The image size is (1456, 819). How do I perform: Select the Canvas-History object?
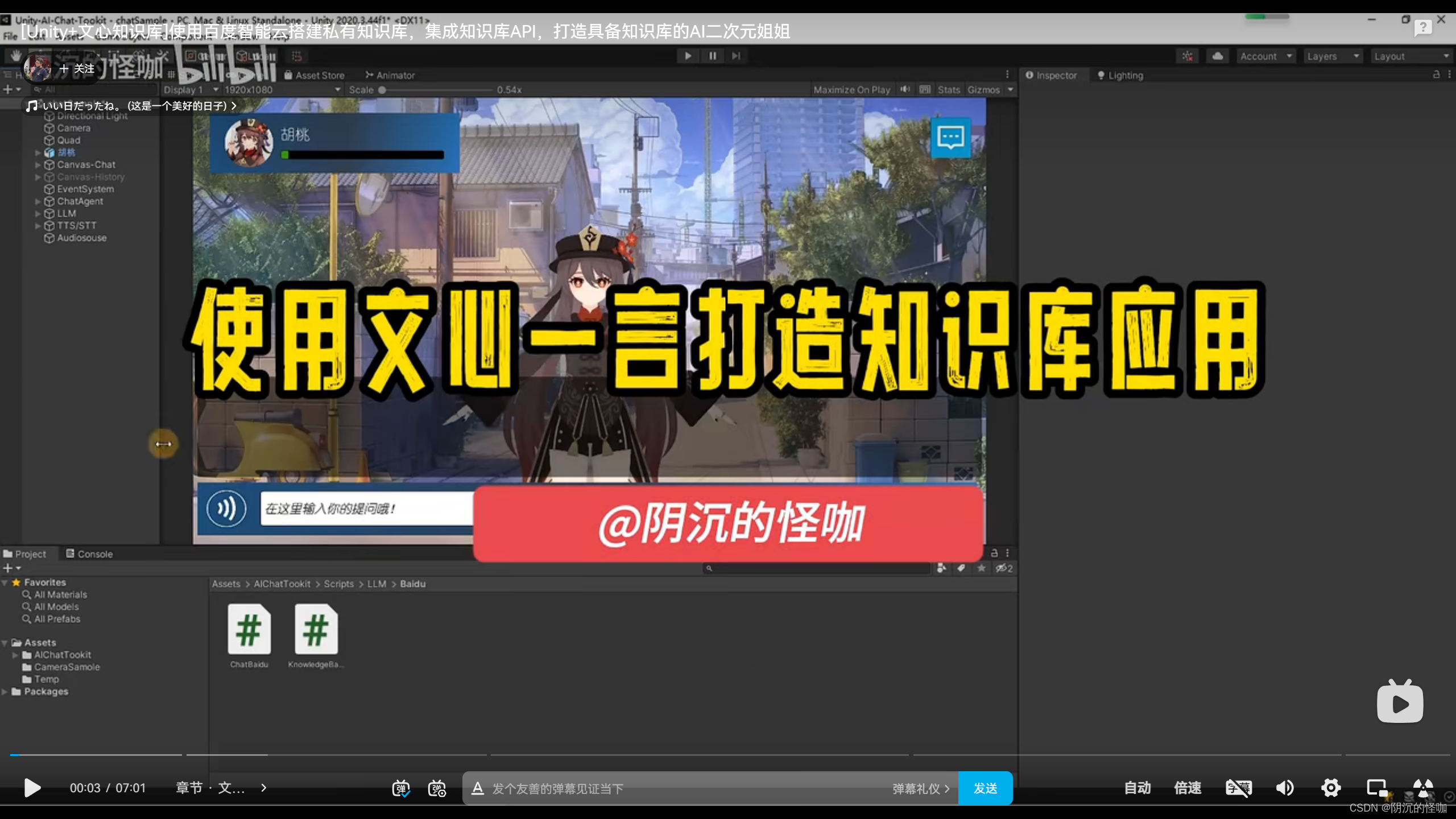click(90, 177)
